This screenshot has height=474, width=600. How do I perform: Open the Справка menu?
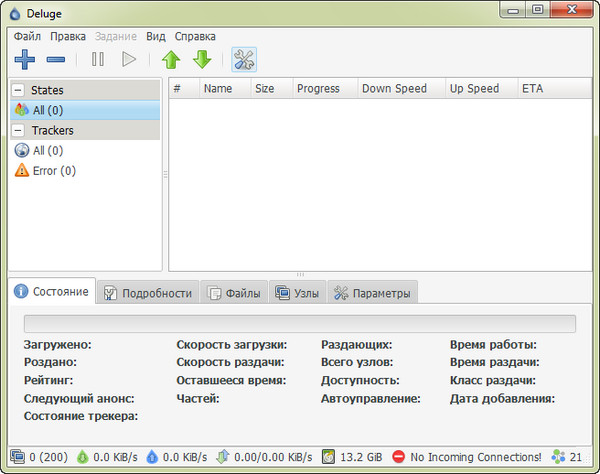[195, 35]
